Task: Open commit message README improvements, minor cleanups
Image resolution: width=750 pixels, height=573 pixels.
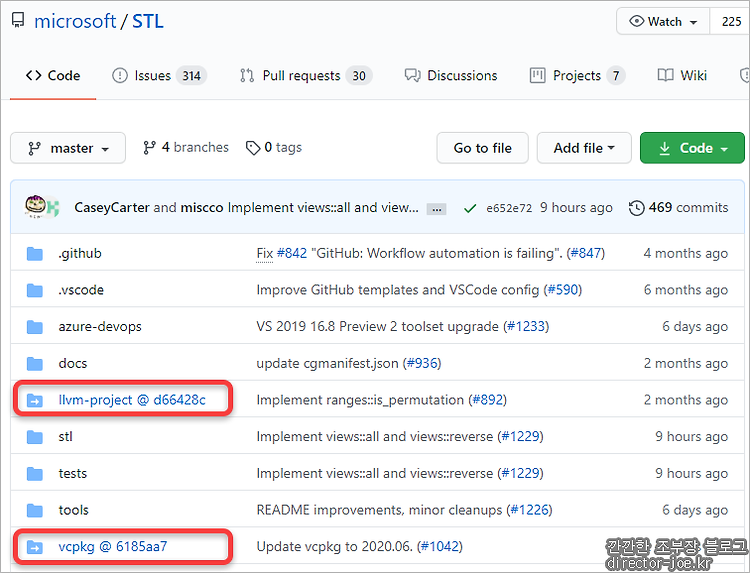Action: [379, 510]
